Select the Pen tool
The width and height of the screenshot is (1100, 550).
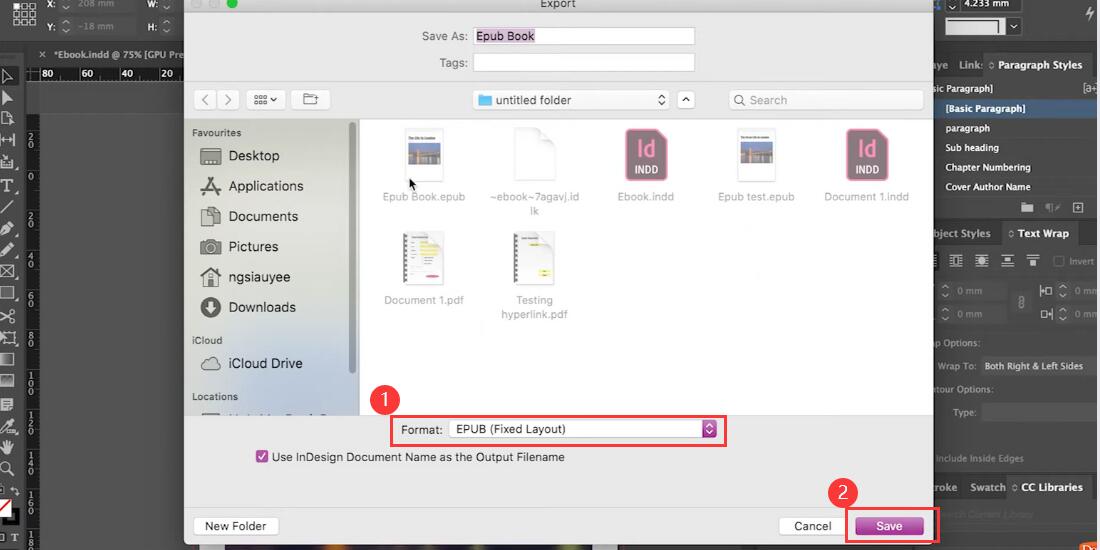point(7,228)
